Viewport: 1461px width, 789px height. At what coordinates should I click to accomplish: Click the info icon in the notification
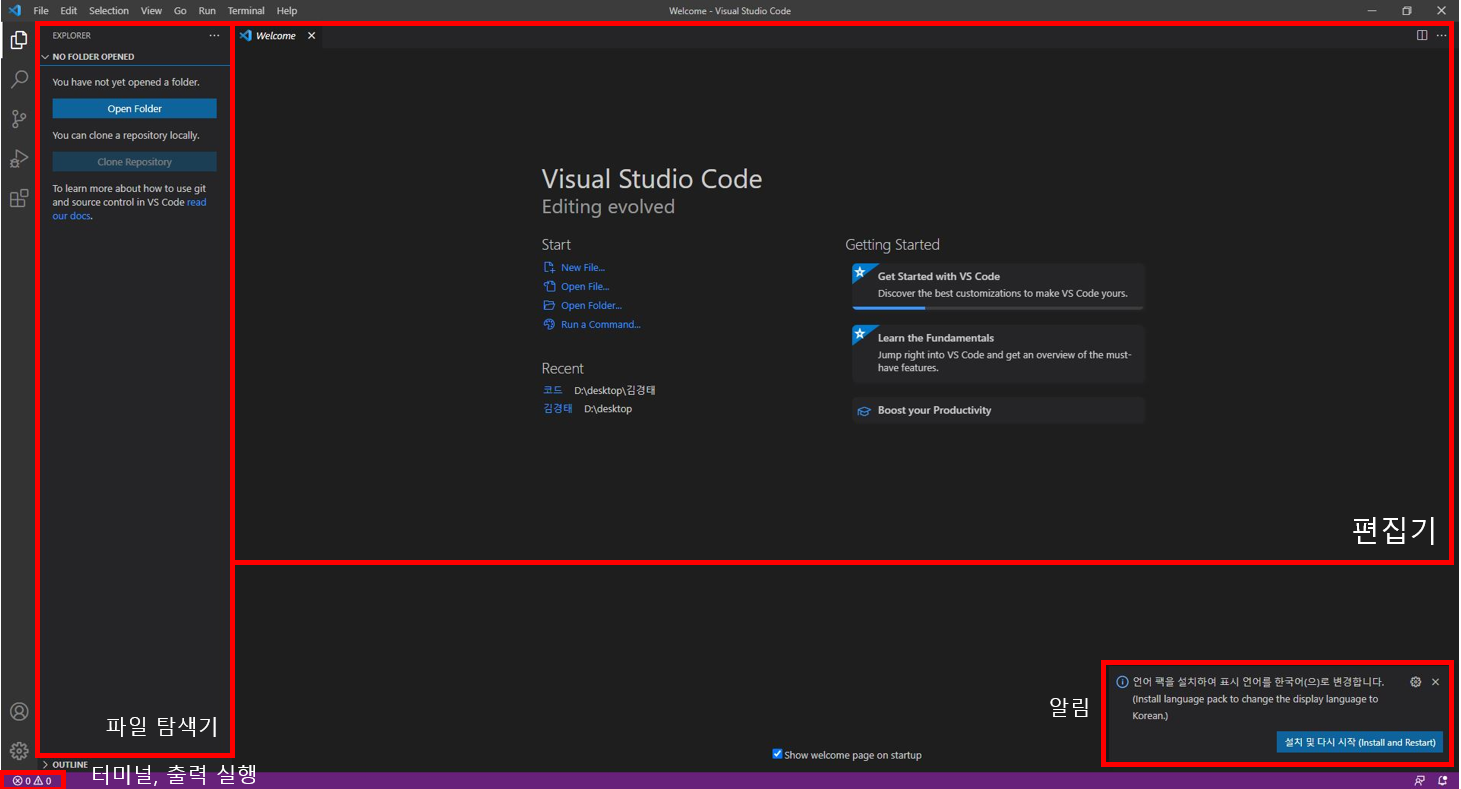[1122, 682]
